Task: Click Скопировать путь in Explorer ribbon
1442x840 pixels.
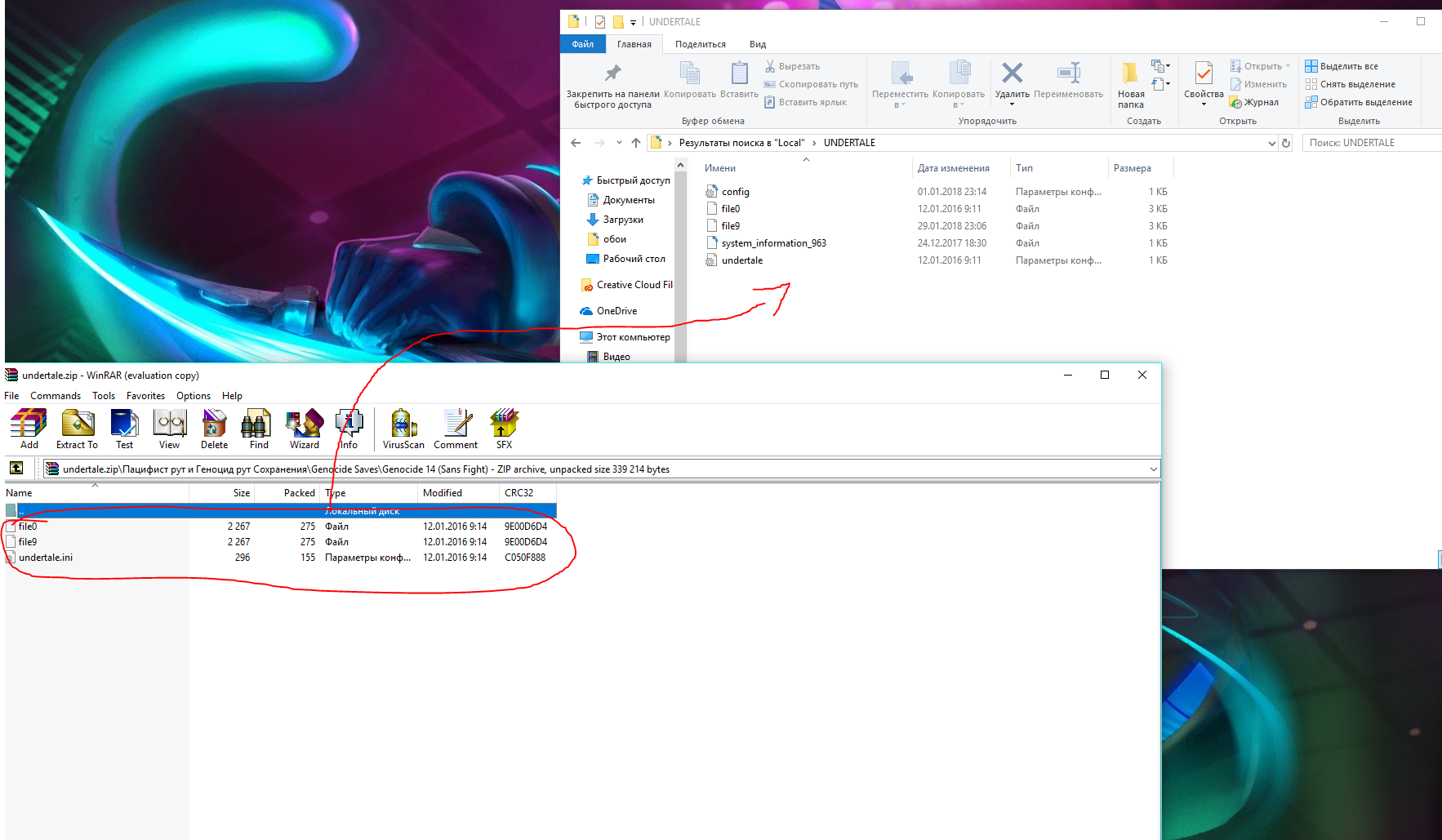Action: (x=811, y=84)
